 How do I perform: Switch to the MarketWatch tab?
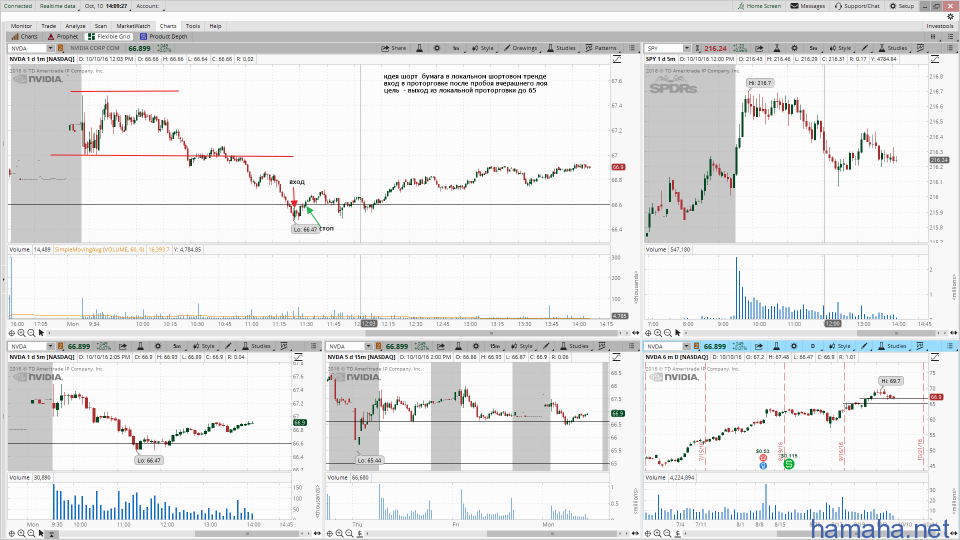[133, 26]
